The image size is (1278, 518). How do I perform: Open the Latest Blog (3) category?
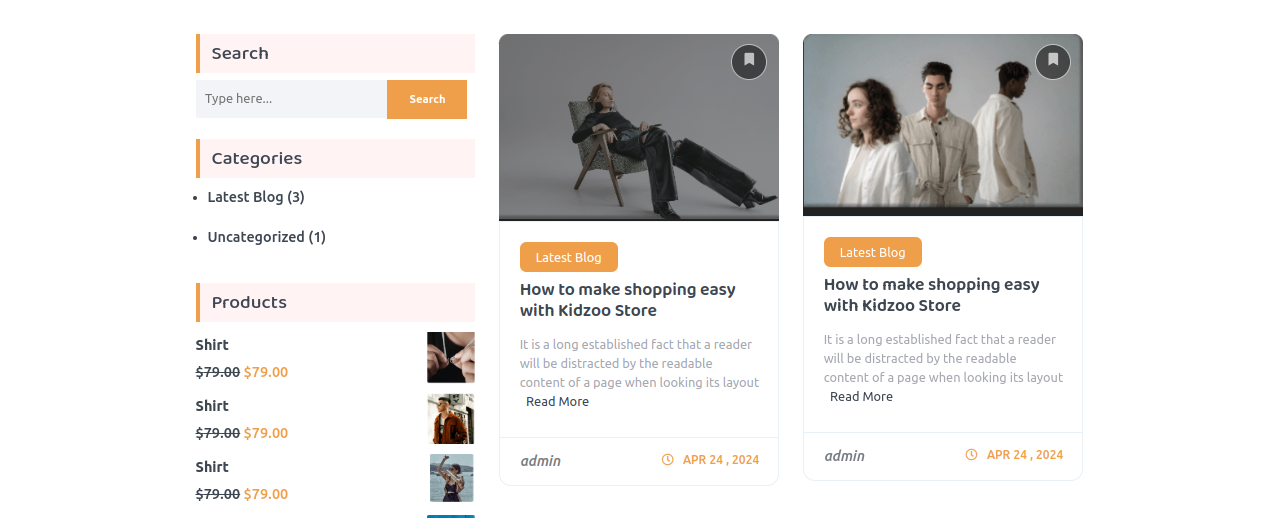(255, 197)
